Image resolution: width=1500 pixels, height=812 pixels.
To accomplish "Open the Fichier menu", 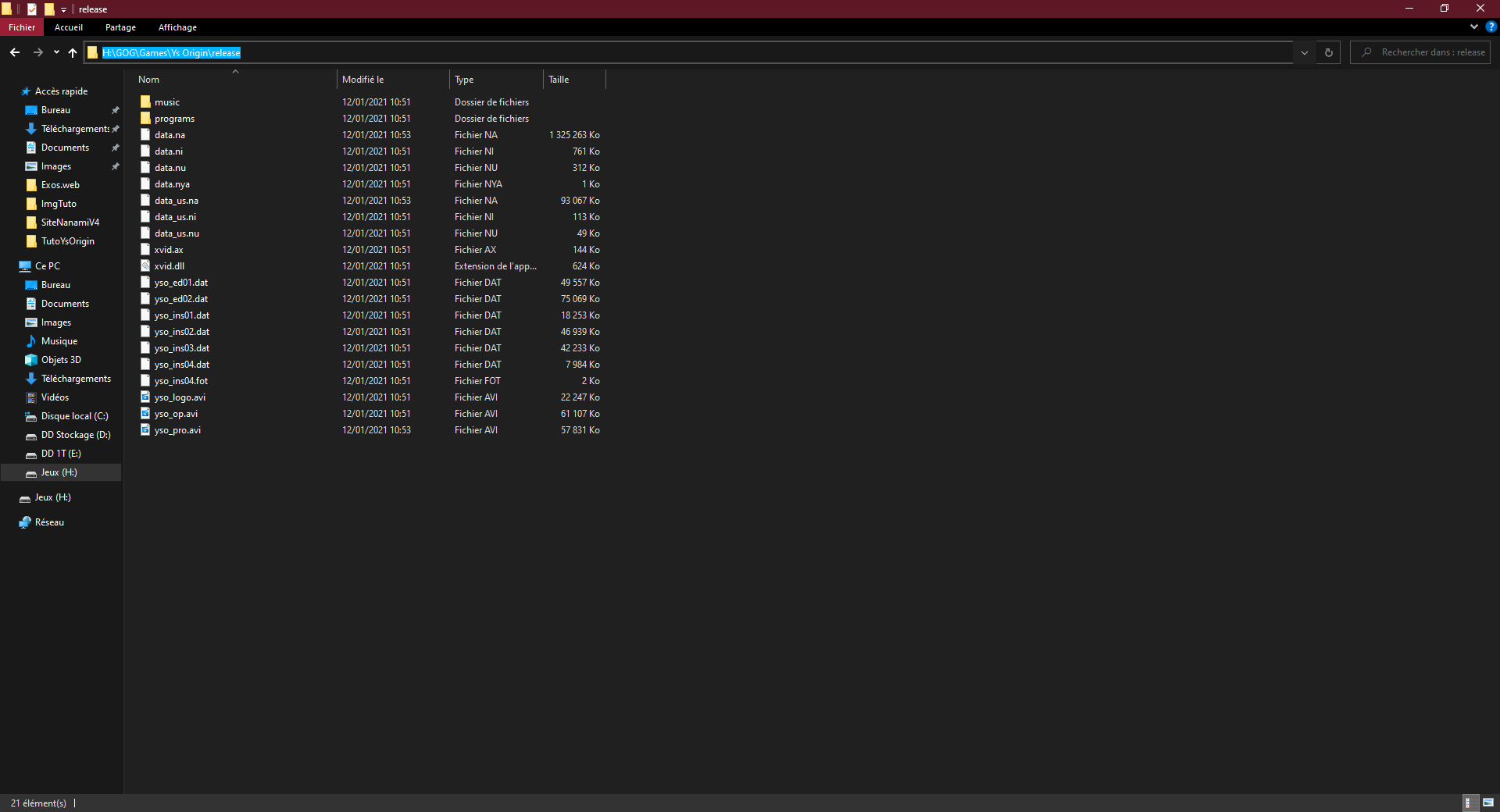I will point(22,27).
